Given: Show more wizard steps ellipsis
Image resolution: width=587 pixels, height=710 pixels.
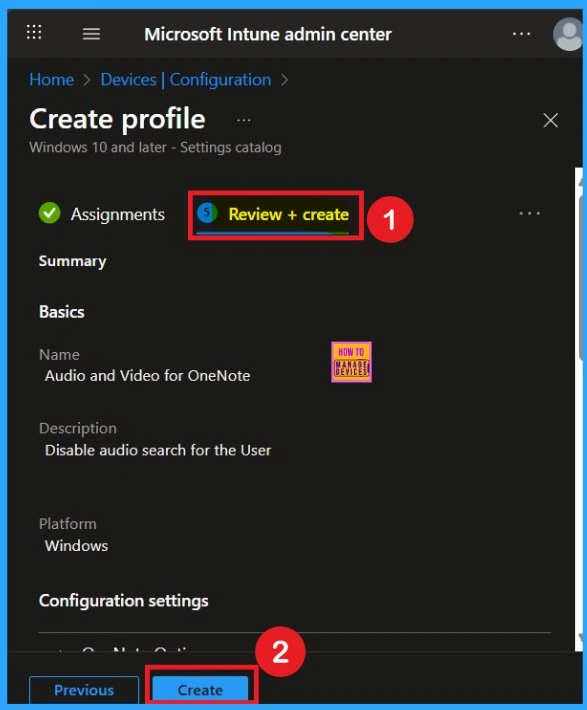Looking at the screenshot, I should (x=529, y=213).
